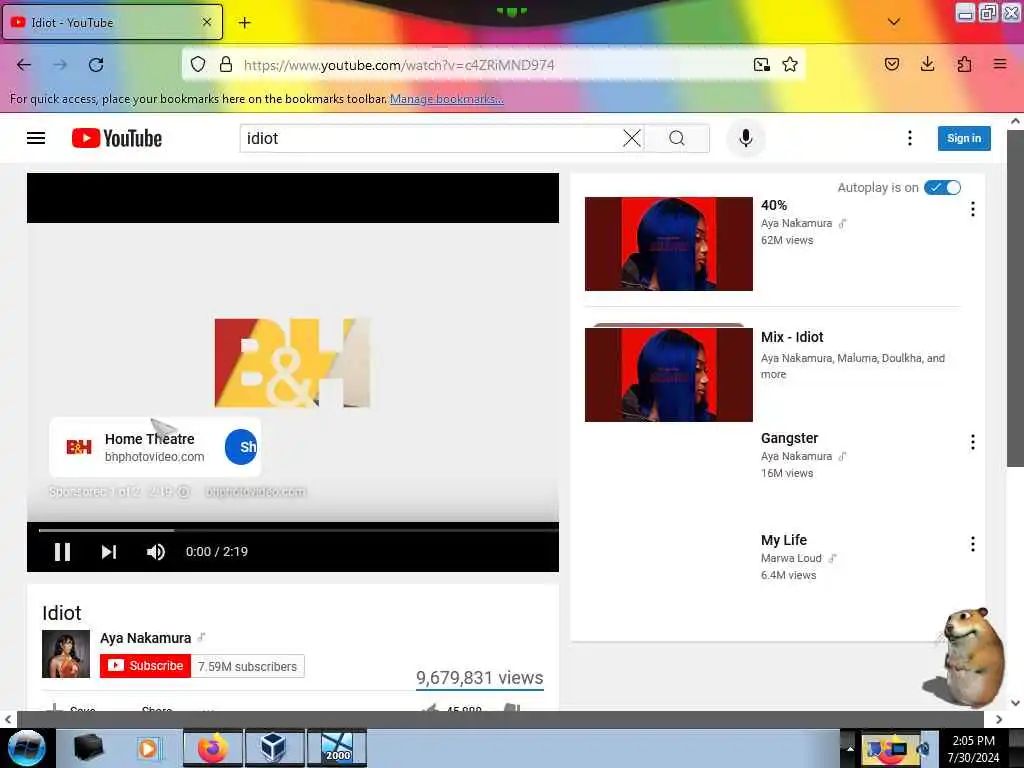Open the 40% video thumbnail
1024x768 pixels.
tap(669, 244)
